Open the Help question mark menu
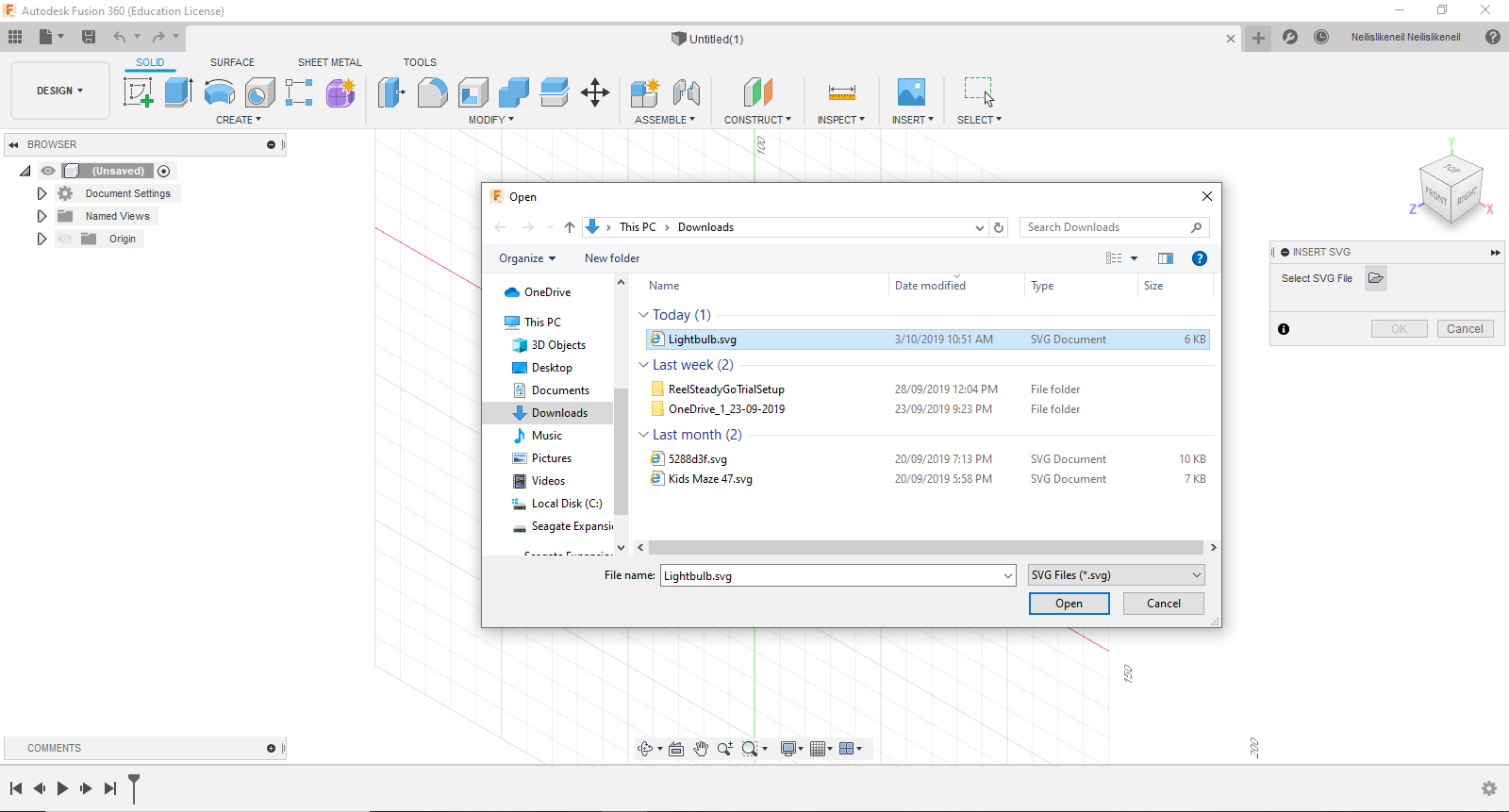1509x812 pixels. (x=1493, y=37)
